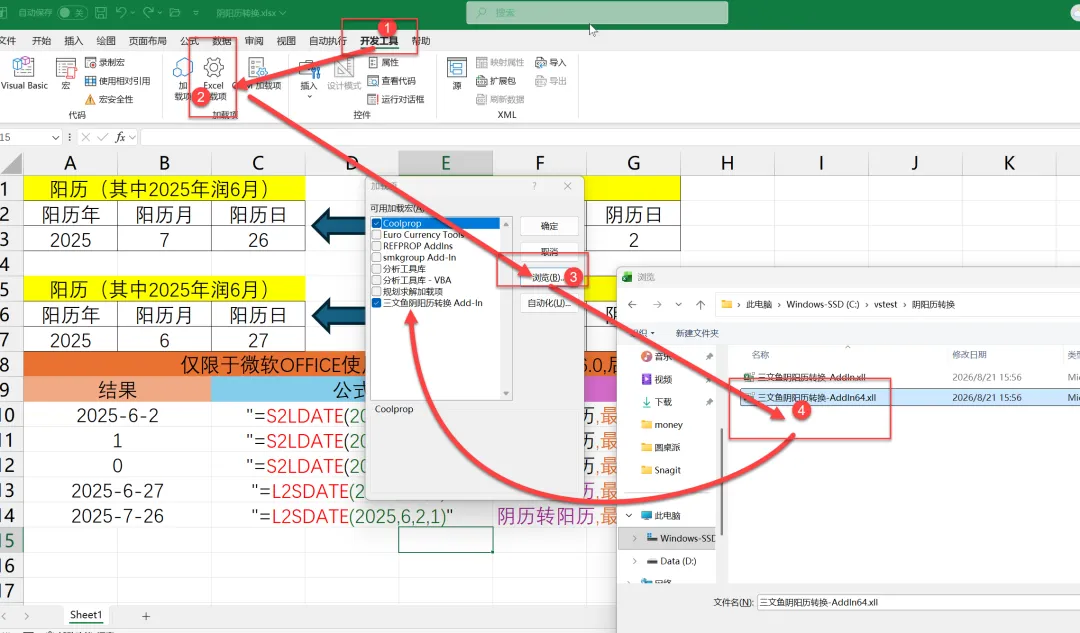1080x633 pixels.
Task: Open the 视图 ribbon tab
Action: [x=286, y=41]
